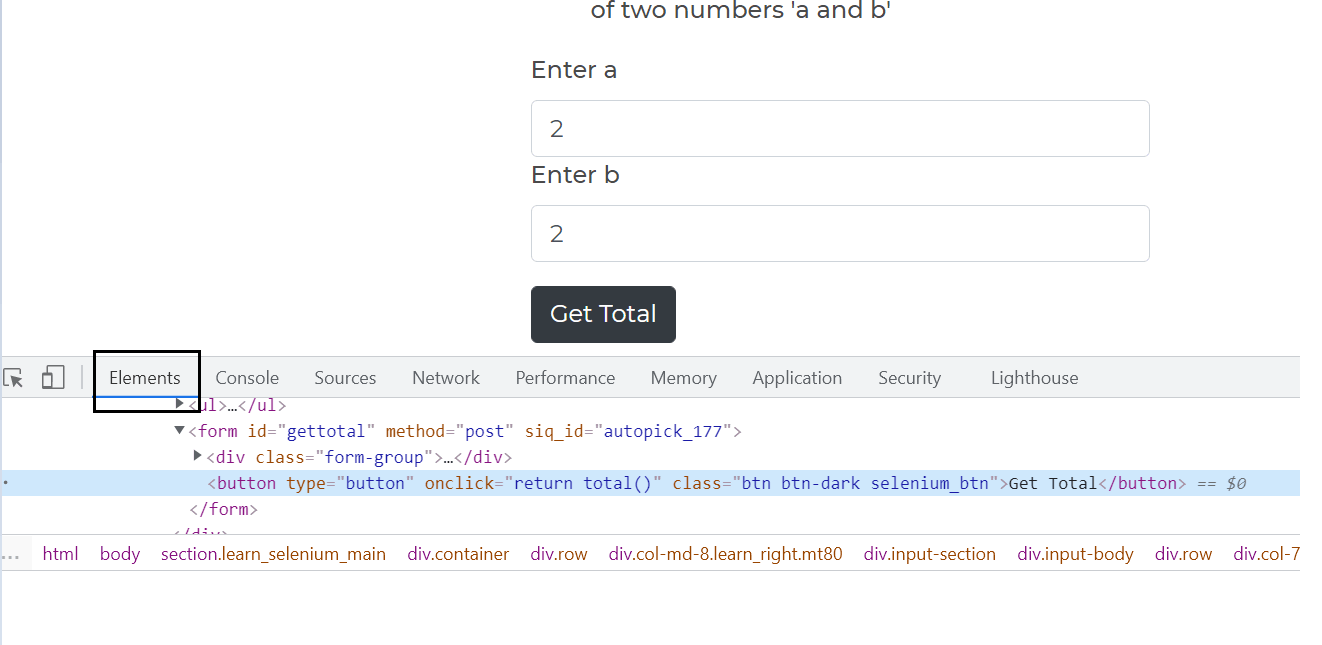Collapse the form gettotal node
This screenshot has height=645, width=1322.
point(180,431)
